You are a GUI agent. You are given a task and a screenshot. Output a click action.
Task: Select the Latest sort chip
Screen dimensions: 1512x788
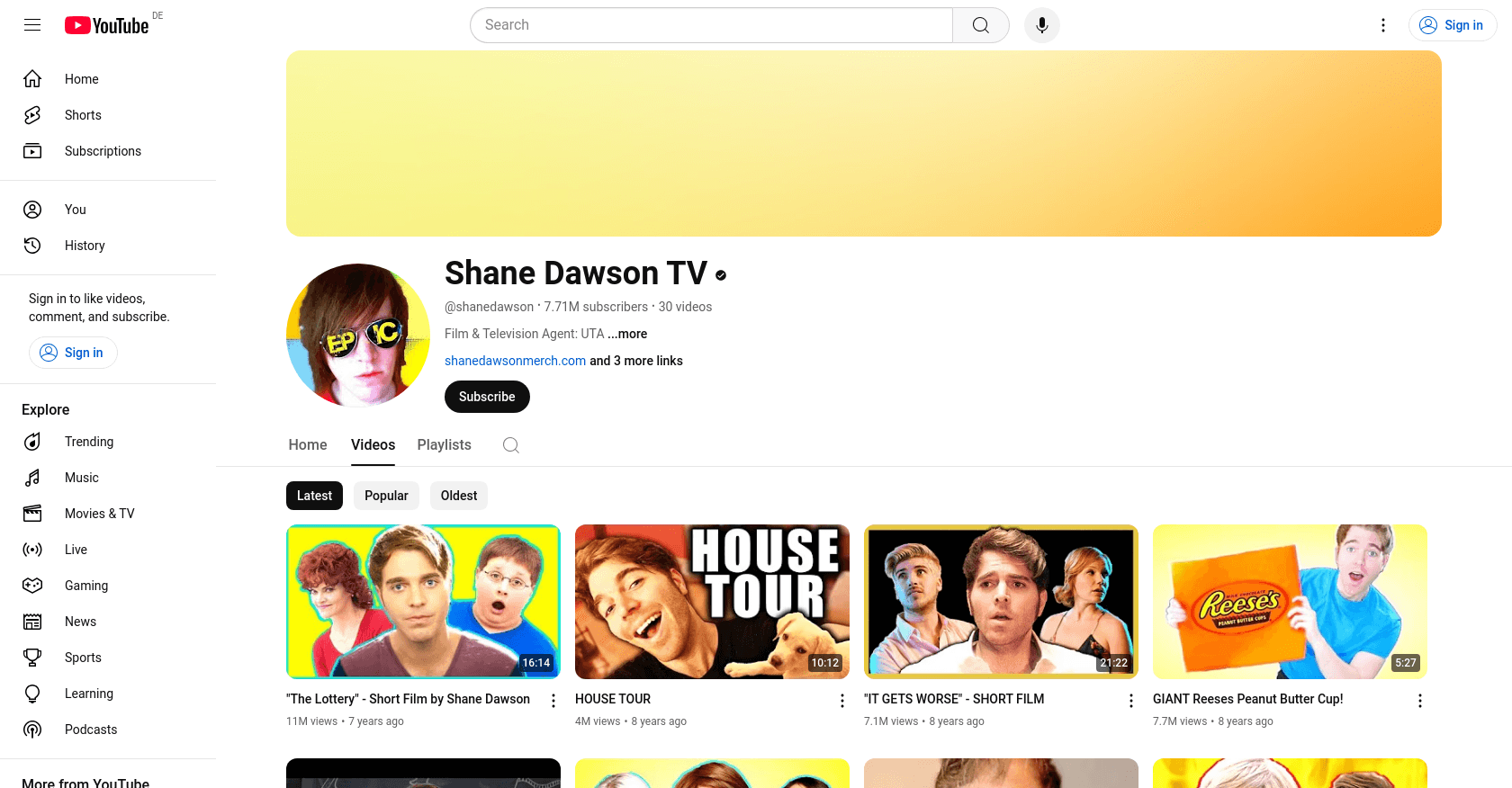[x=314, y=496]
